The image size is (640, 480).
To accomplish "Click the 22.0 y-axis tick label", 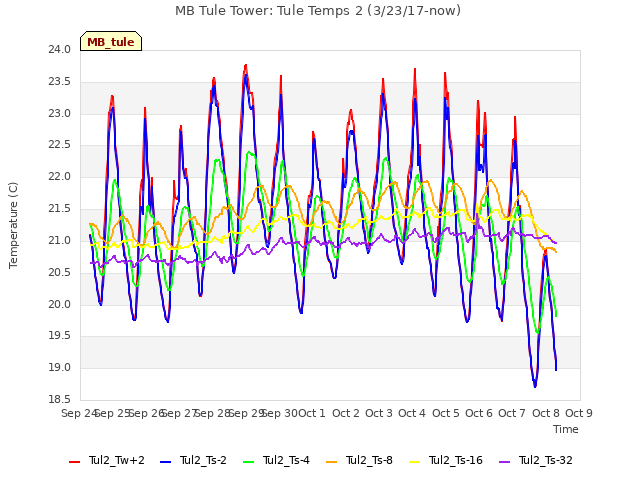I will pyautogui.click(x=60, y=177).
